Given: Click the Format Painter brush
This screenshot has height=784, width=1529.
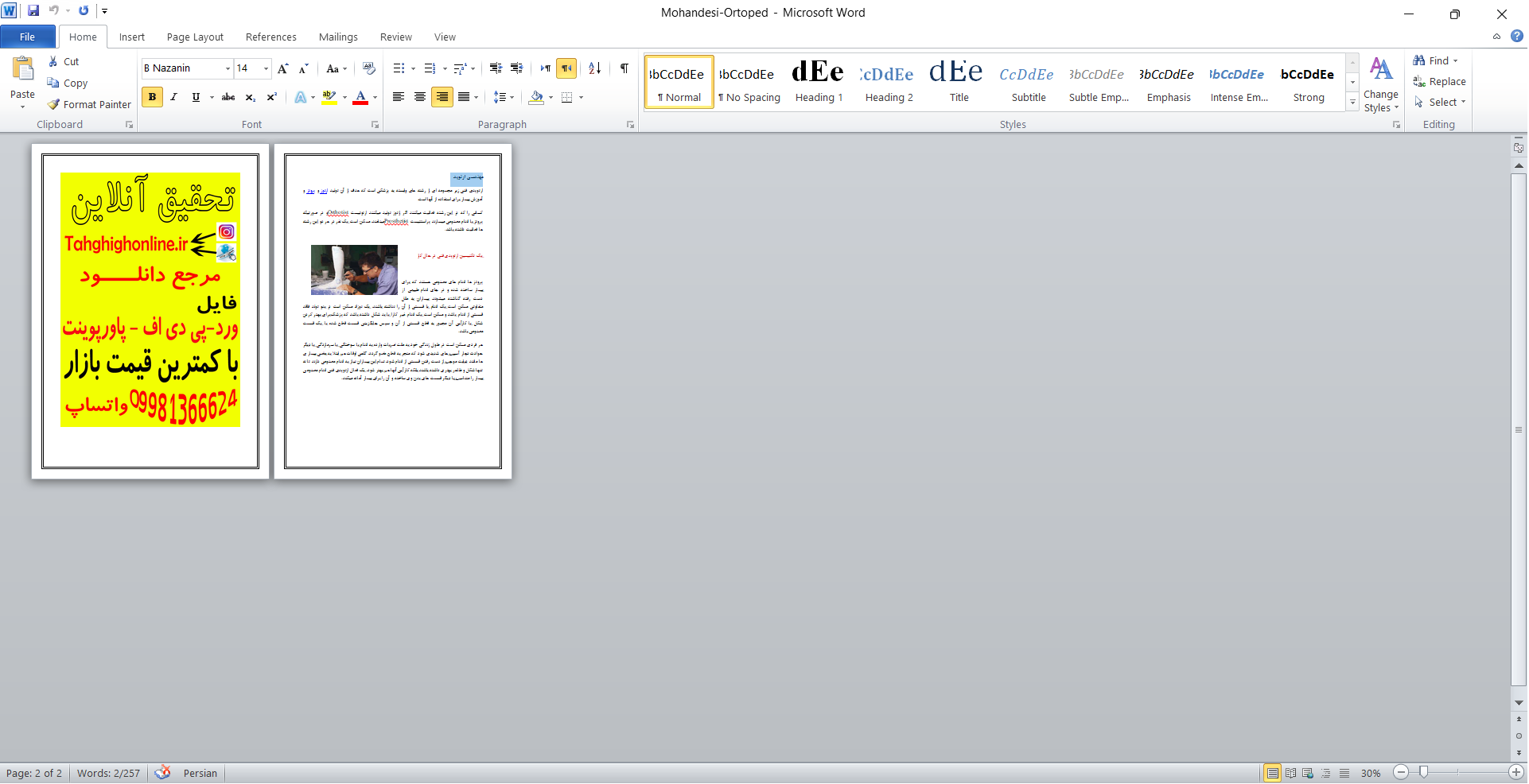Looking at the screenshot, I should pos(53,104).
